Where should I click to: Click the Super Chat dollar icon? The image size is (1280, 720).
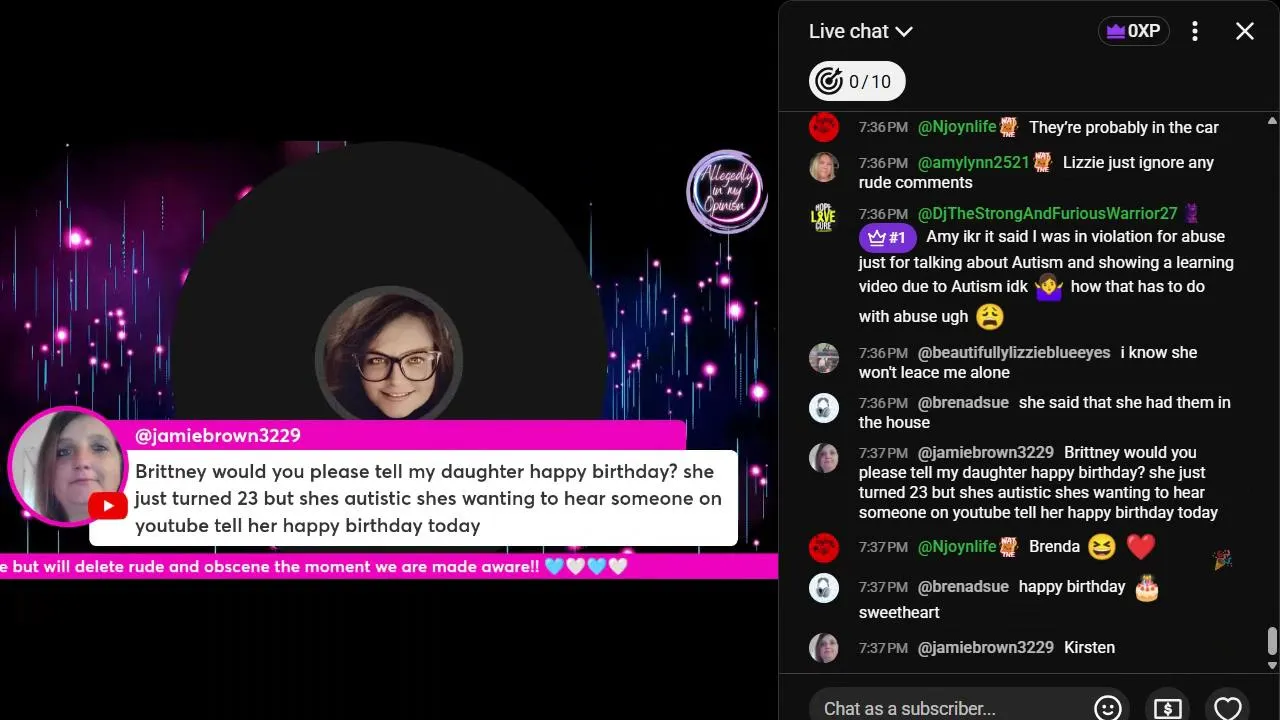click(x=1167, y=708)
